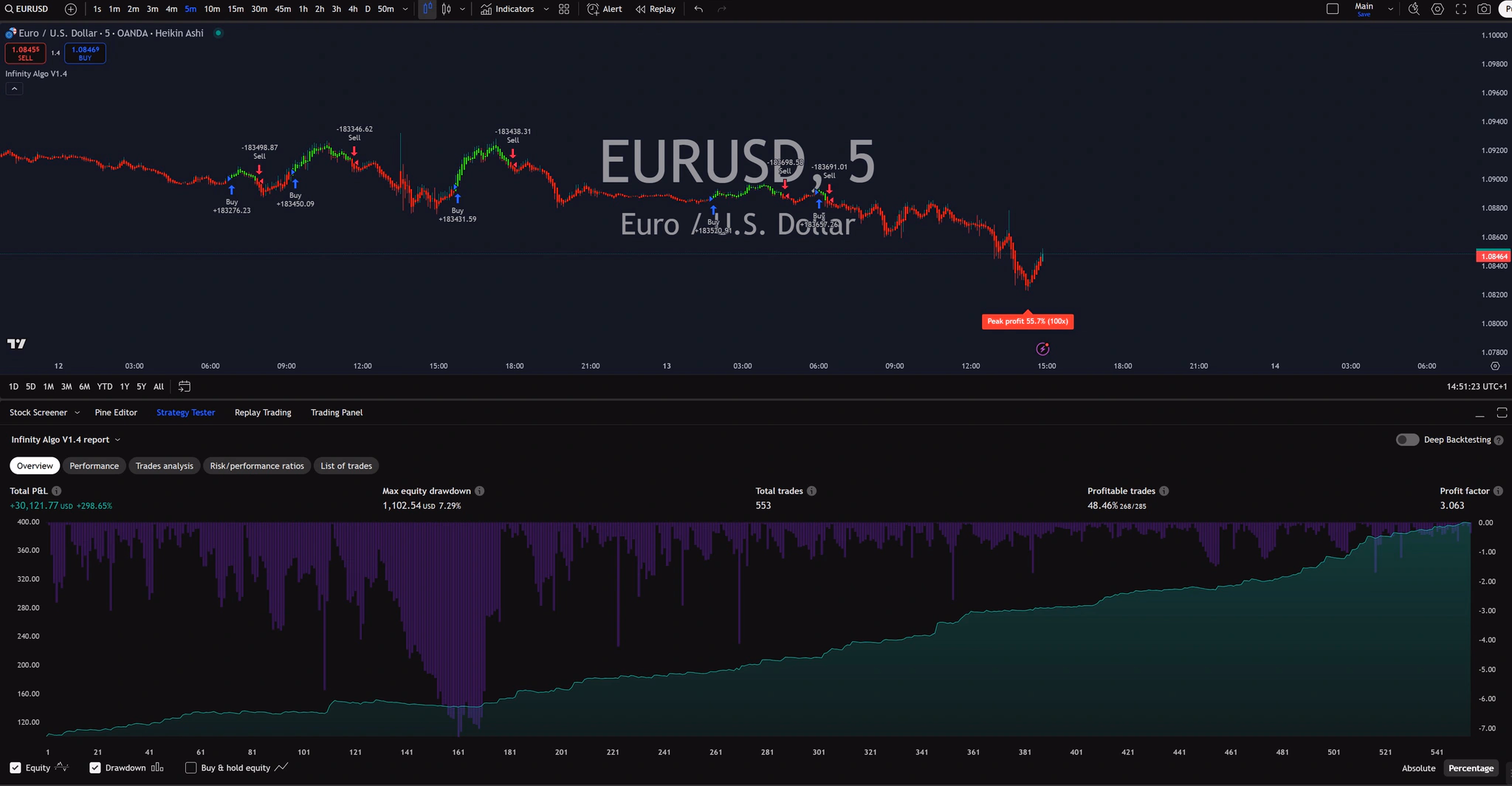Take a chart snapshot with camera icon
This screenshot has width=1512, height=786.
[x=1483, y=9]
